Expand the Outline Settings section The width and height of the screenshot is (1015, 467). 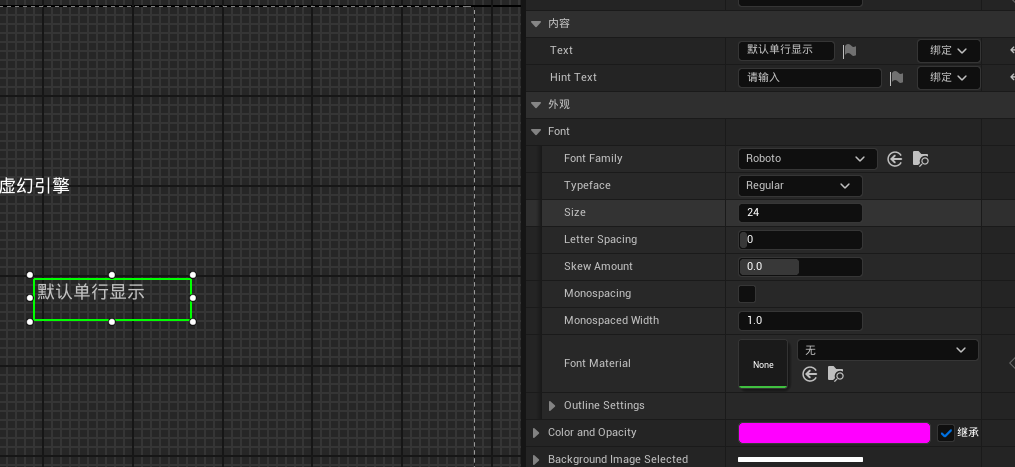click(553, 406)
